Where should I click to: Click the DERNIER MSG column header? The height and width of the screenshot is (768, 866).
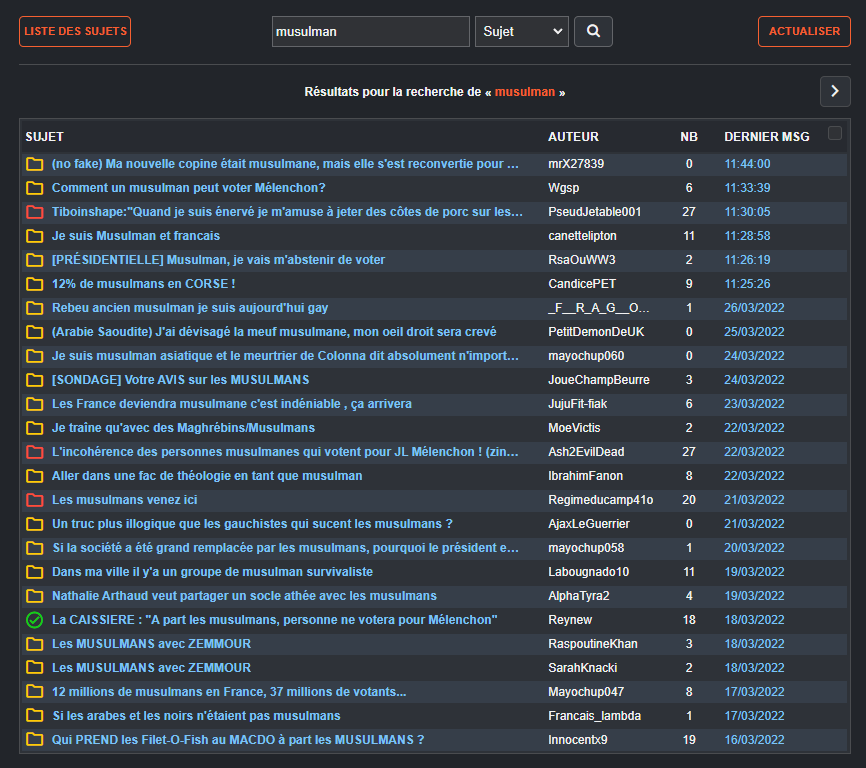[x=766, y=137]
